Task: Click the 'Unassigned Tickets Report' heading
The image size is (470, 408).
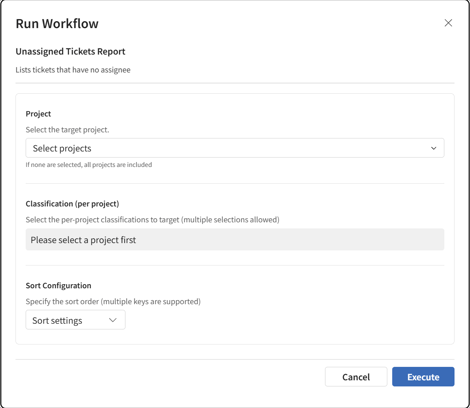Action: click(x=70, y=52)
